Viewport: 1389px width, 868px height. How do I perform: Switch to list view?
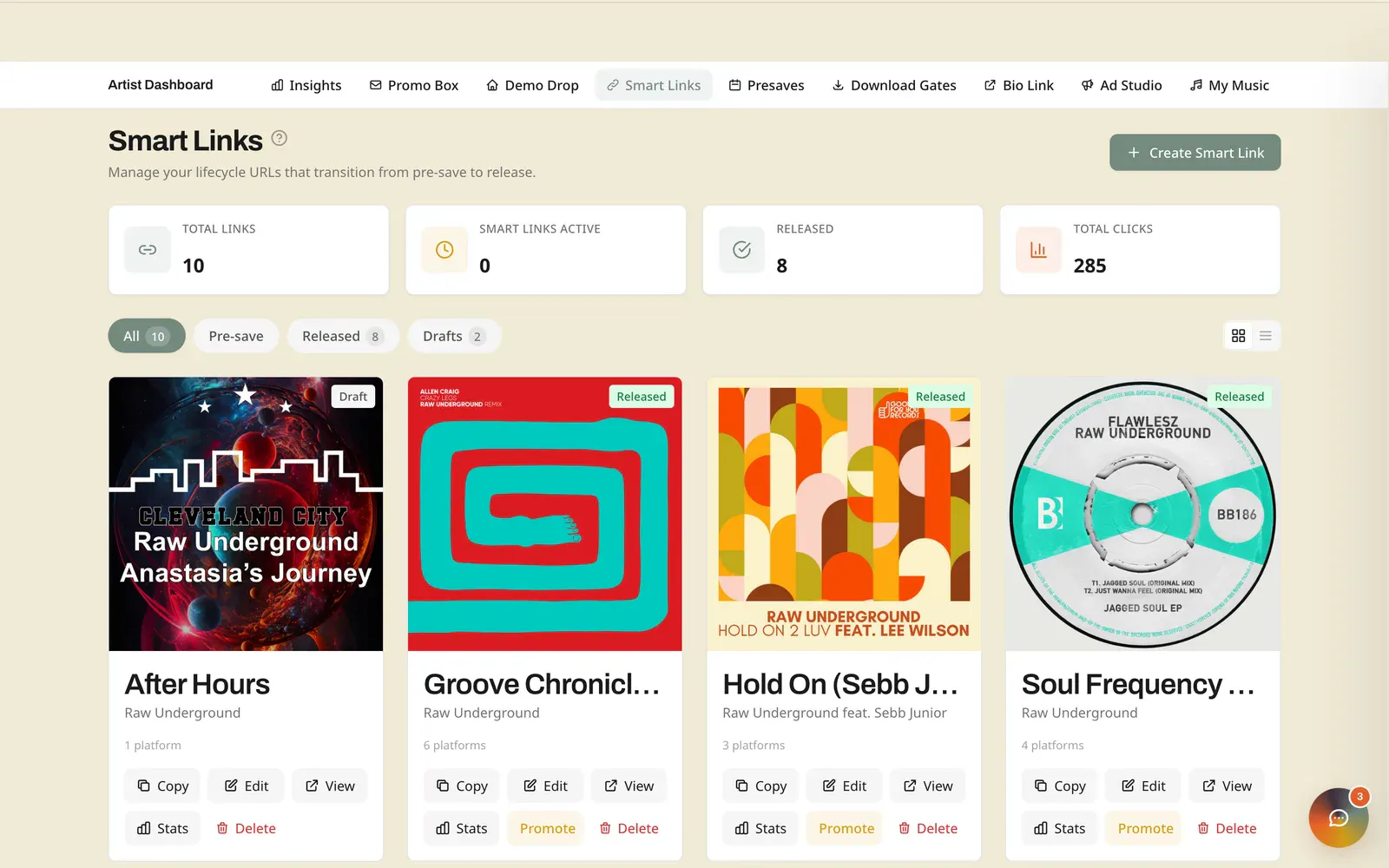tap(1266, 336)
